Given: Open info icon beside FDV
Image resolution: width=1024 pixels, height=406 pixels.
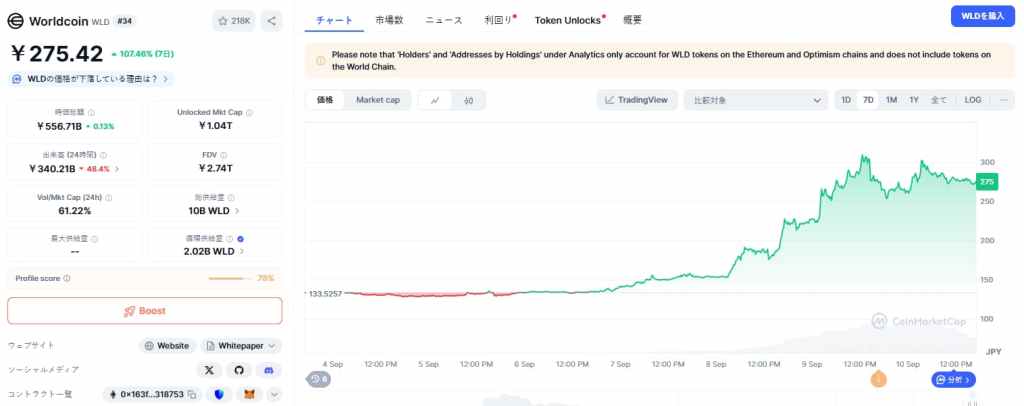Looking at the screenshot, I should 224,155.
